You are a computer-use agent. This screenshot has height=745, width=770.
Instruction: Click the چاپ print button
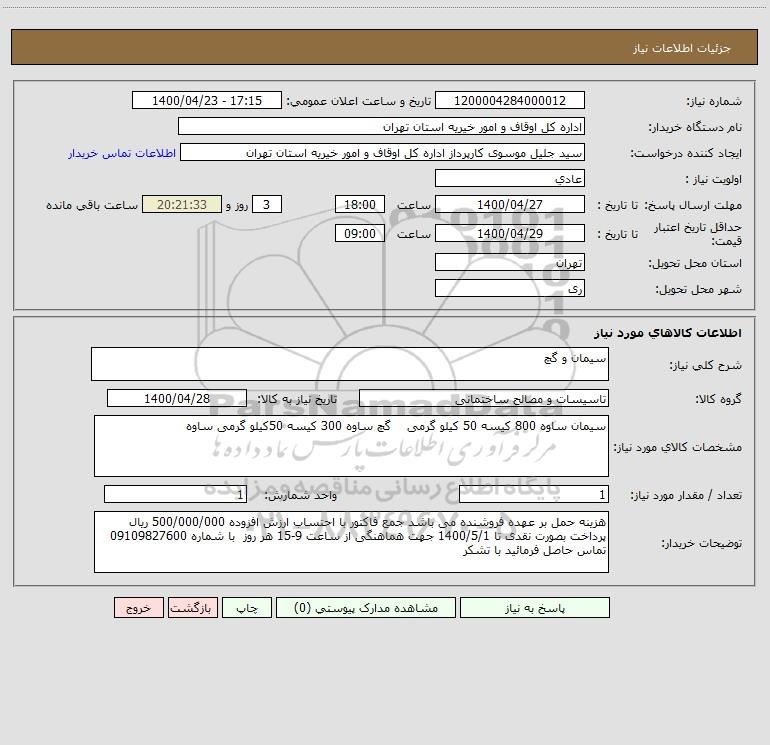pyautogui.click(x=247, y=607)
